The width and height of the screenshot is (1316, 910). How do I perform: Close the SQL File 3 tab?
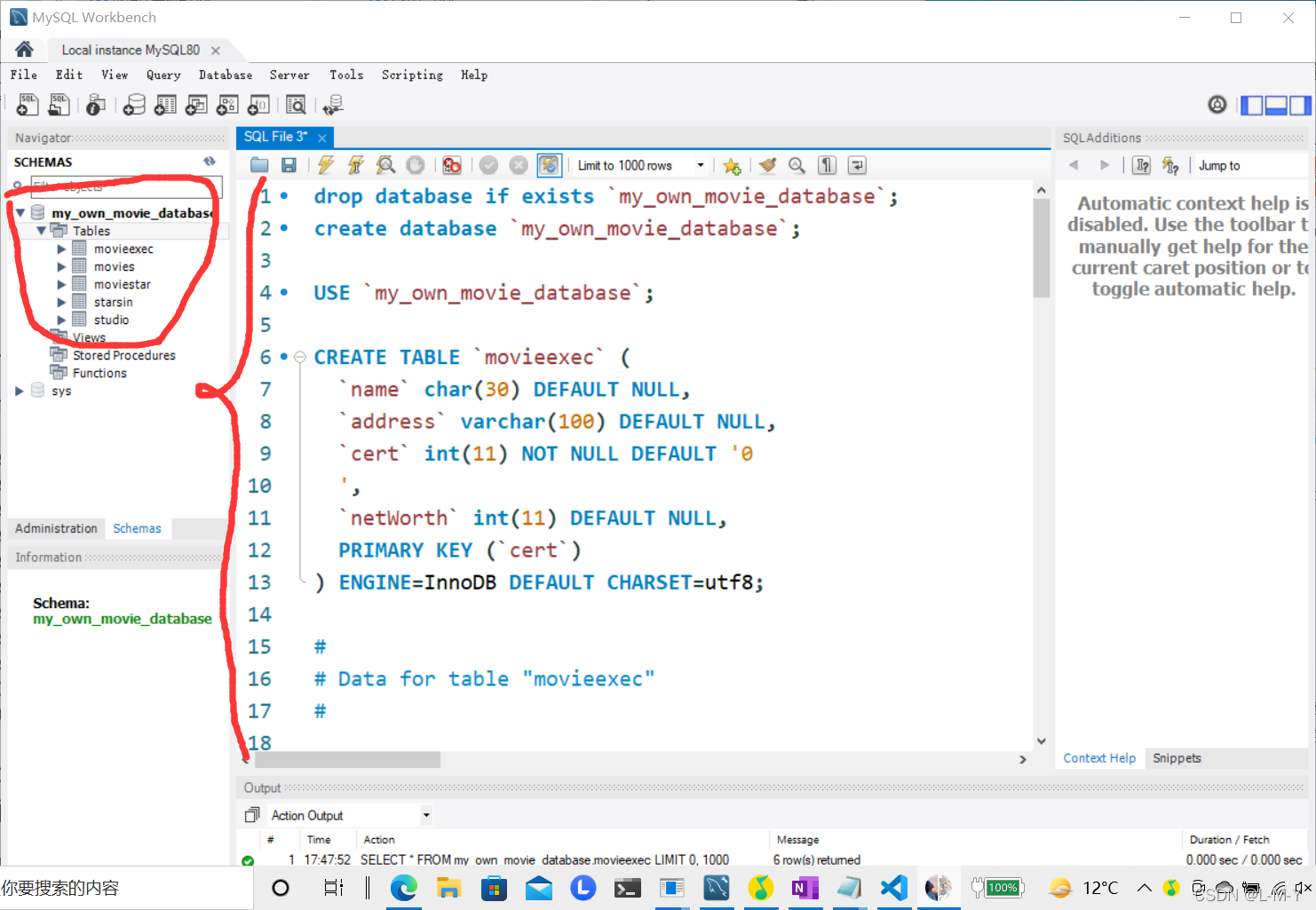pyautogui.click(x=322, y=138)
